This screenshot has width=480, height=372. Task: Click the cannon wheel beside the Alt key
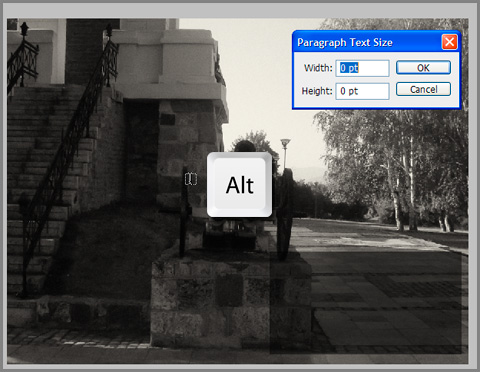click(x=285, y=213)
